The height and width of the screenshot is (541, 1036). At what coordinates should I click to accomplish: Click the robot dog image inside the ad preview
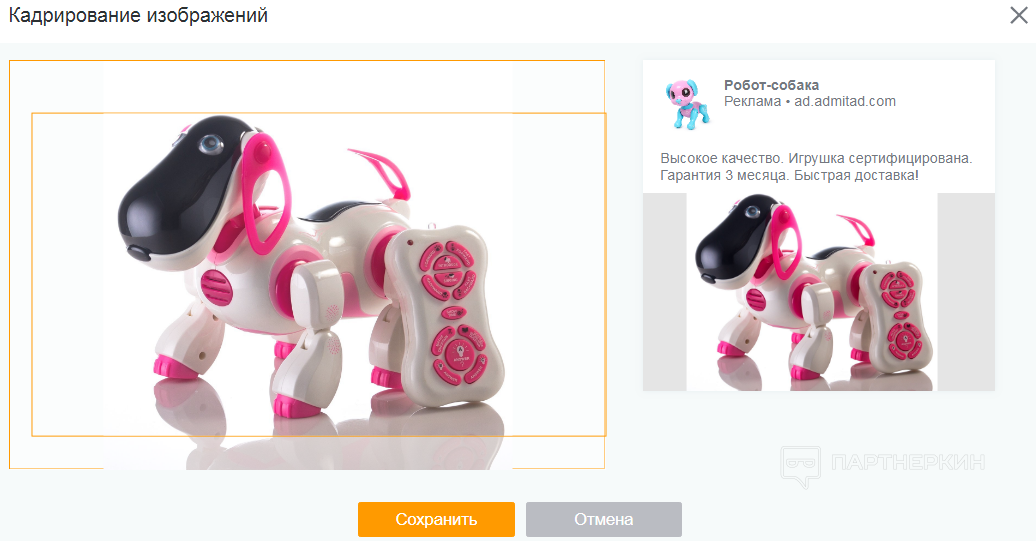(x=812, y=292)
